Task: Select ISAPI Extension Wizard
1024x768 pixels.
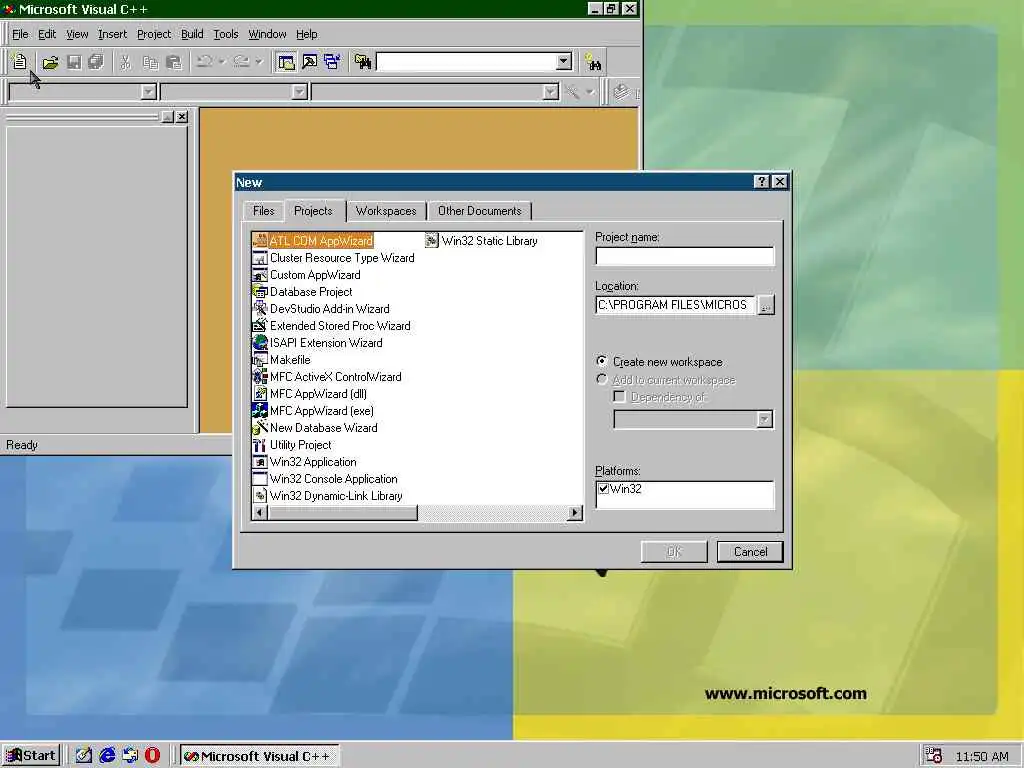Action: pyautogui.click(x=318, y=343)
